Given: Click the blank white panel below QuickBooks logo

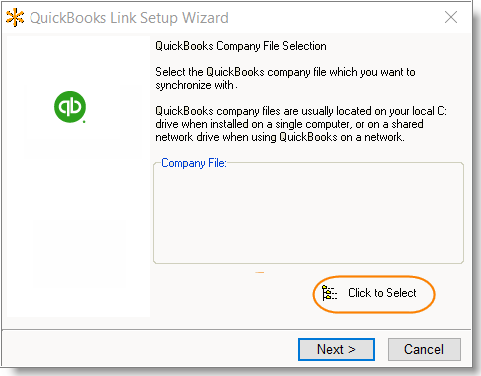Looking at the screenshot, I should tap(78, 253).
